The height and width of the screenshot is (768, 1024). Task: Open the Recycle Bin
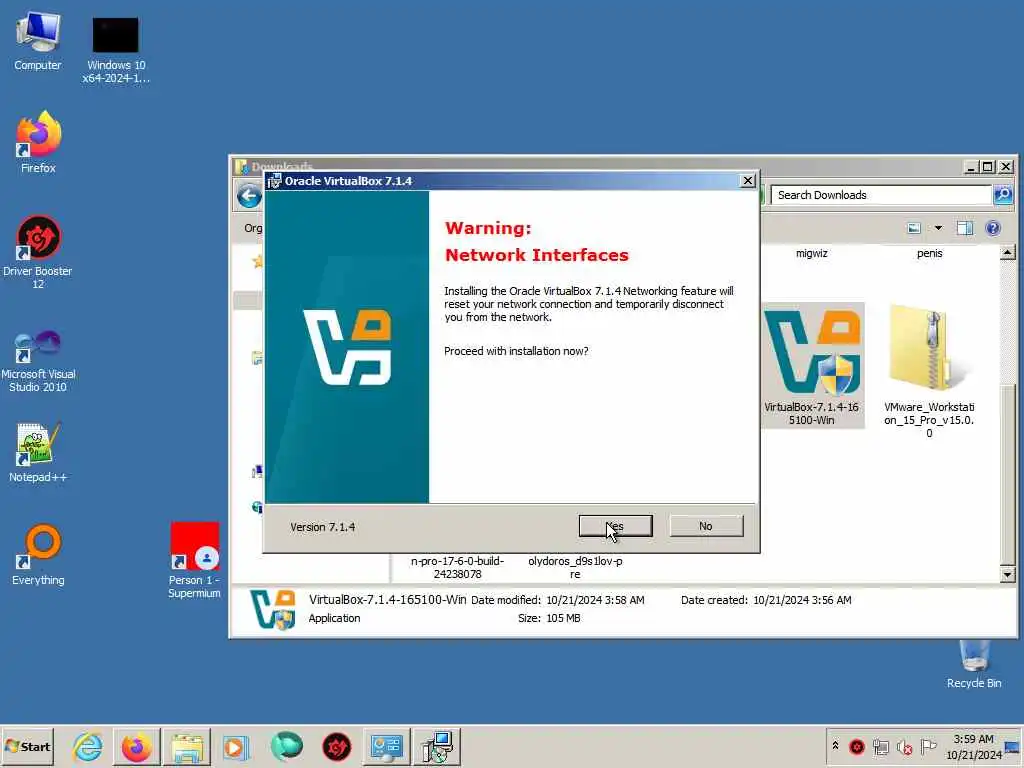pos(974,664)
